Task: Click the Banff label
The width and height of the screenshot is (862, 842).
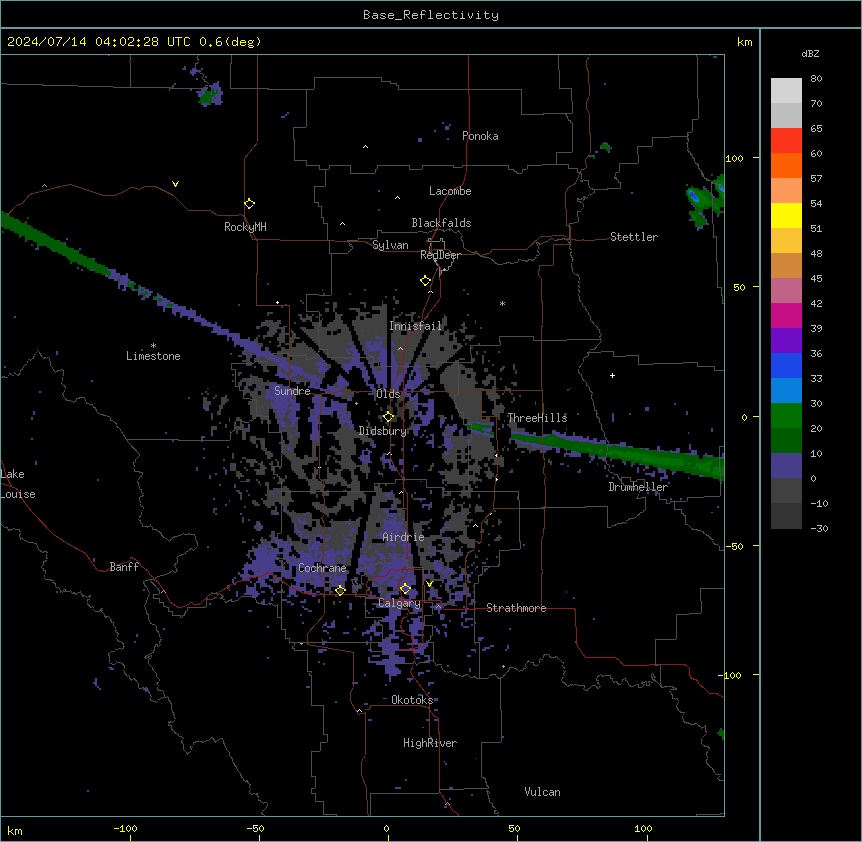Action: pyautogui.click(x=124, y=567)
